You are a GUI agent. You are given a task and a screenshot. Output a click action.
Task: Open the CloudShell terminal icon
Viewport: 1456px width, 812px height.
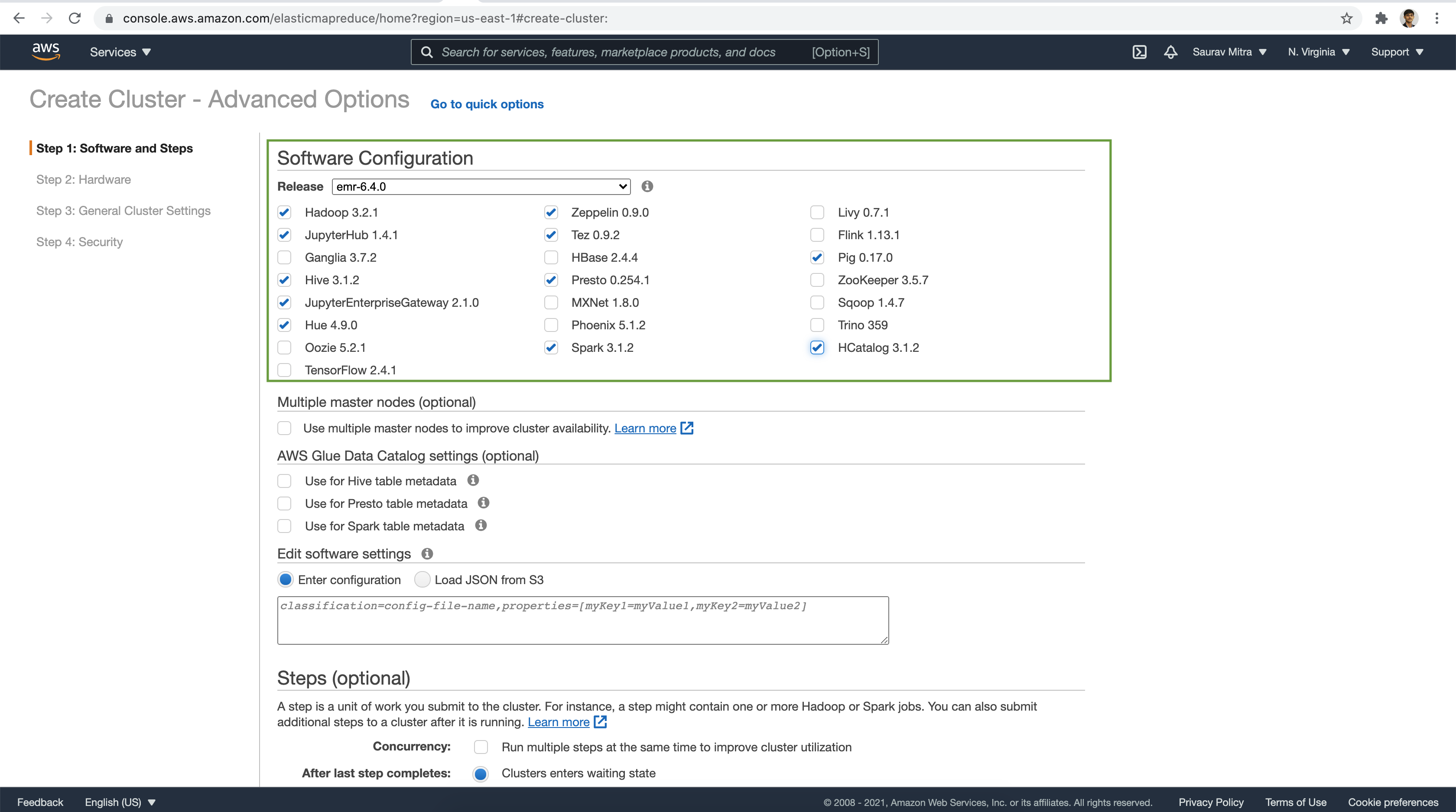tap(1140, 52)
